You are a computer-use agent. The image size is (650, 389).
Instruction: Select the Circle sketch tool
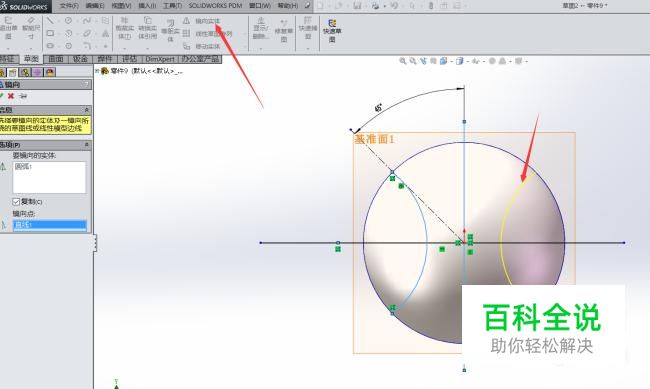pyautogui.click(x=68, y=20)
